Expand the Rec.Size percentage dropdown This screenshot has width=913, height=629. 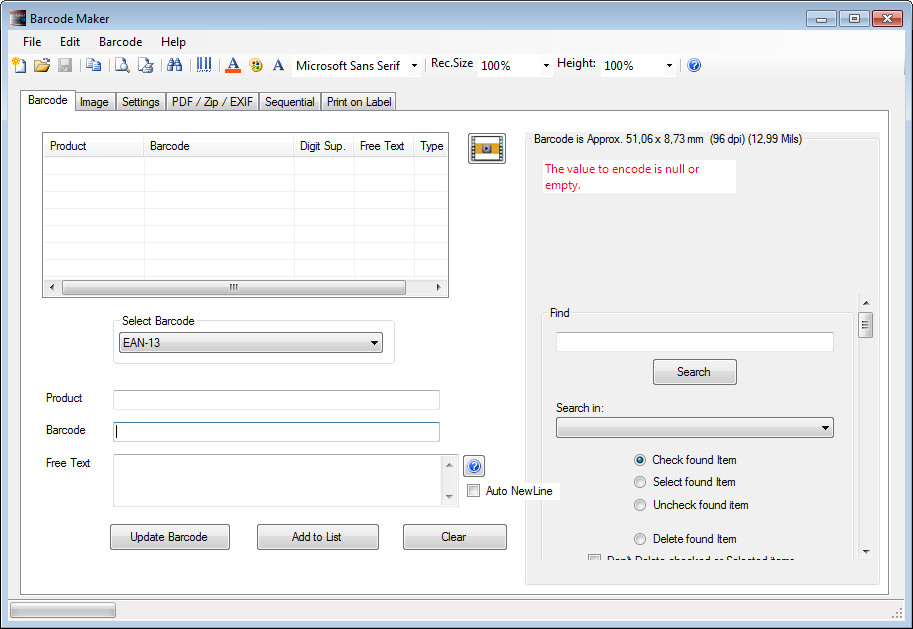tap(546, 65)
